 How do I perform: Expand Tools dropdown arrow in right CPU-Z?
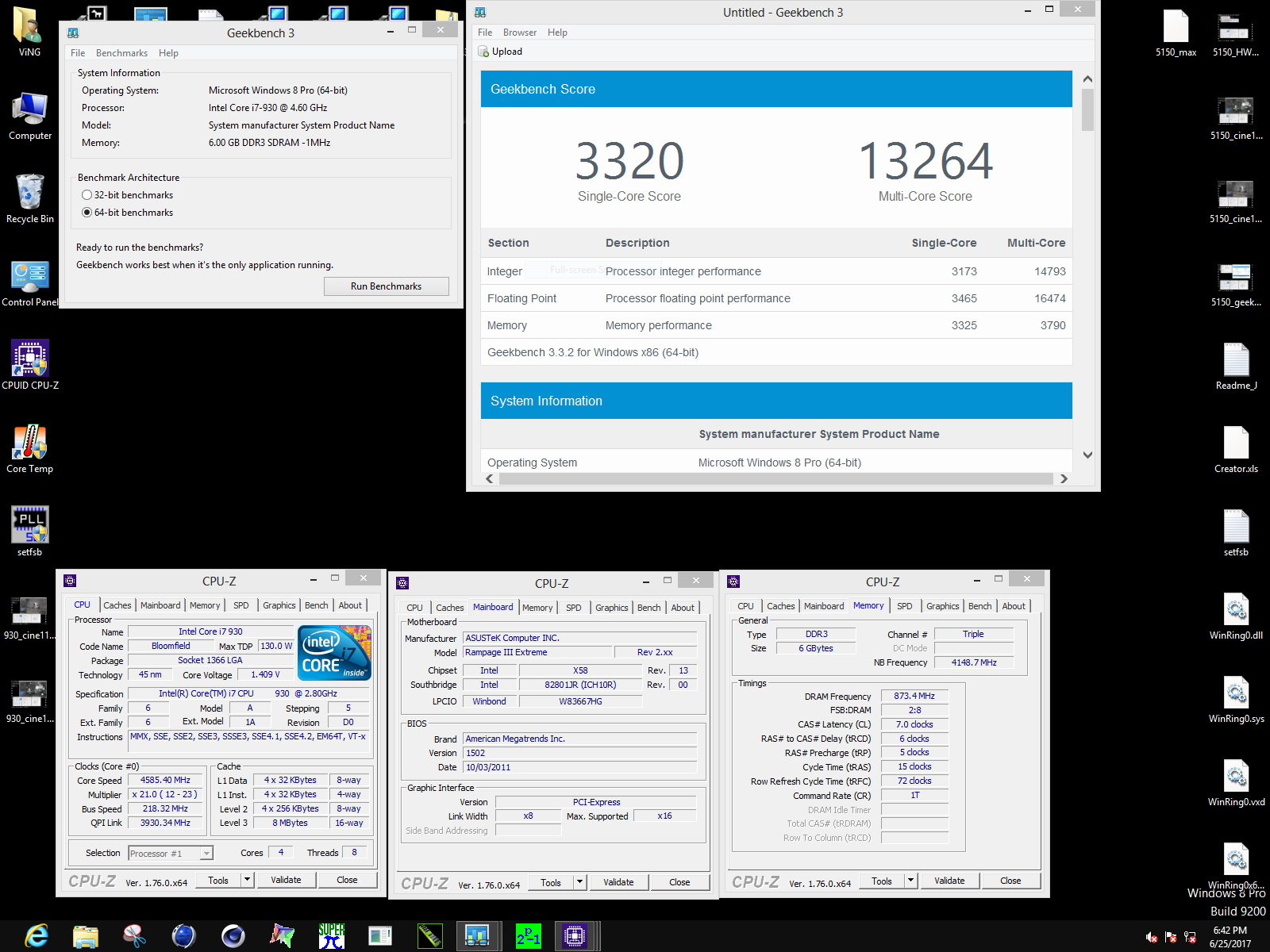(x=910, y=881)
